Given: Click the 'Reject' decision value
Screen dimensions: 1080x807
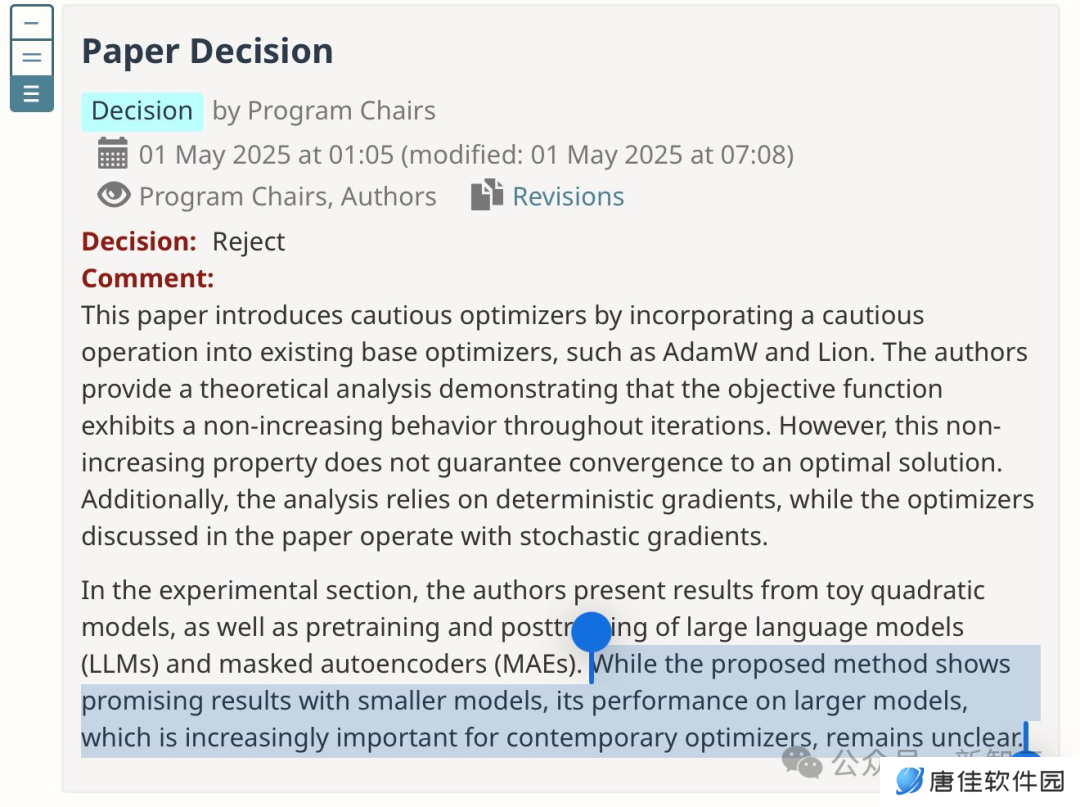Looking at the screenshot, I should [248, 242].
